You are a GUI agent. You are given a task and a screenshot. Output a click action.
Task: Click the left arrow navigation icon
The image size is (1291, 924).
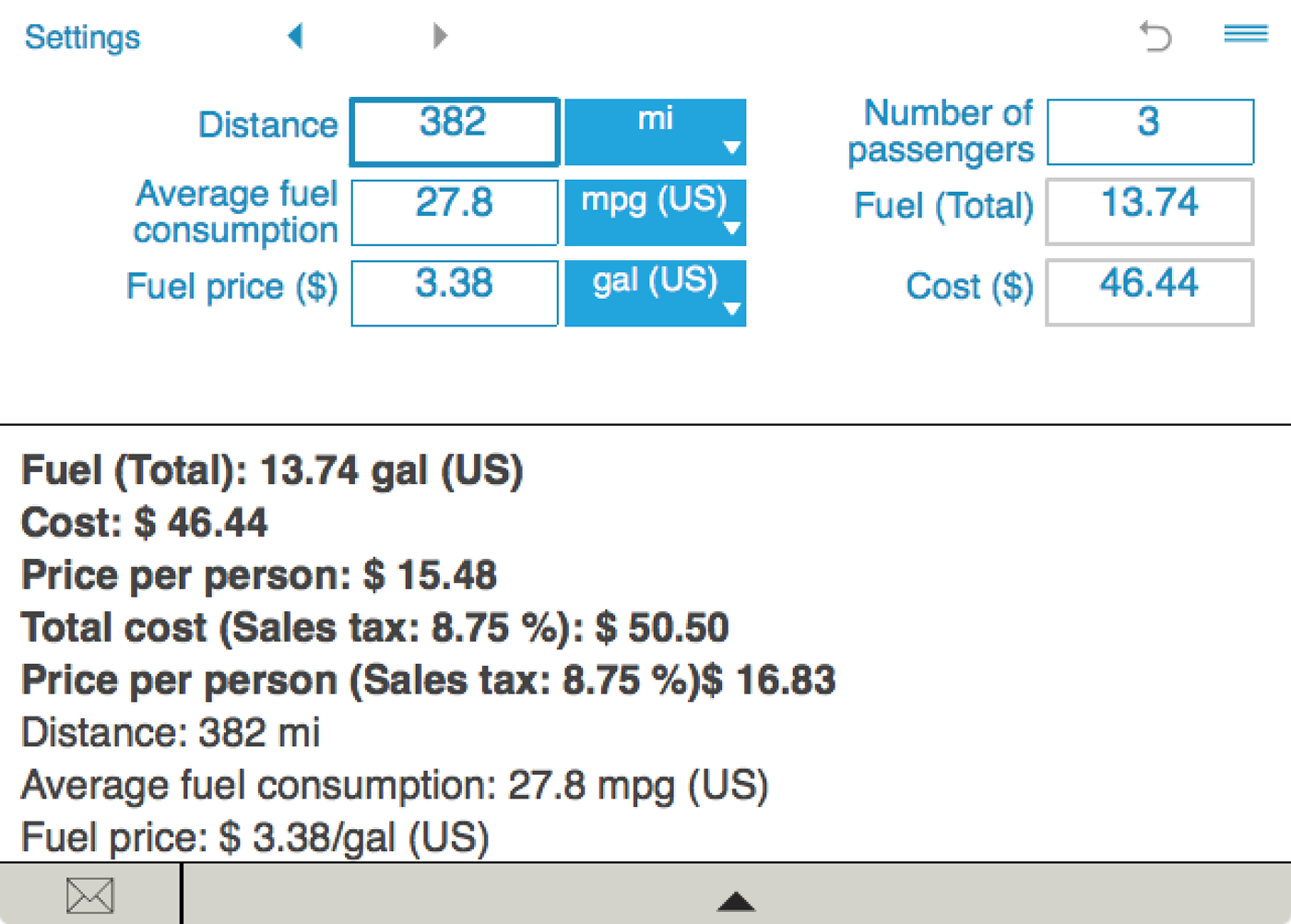295,37
